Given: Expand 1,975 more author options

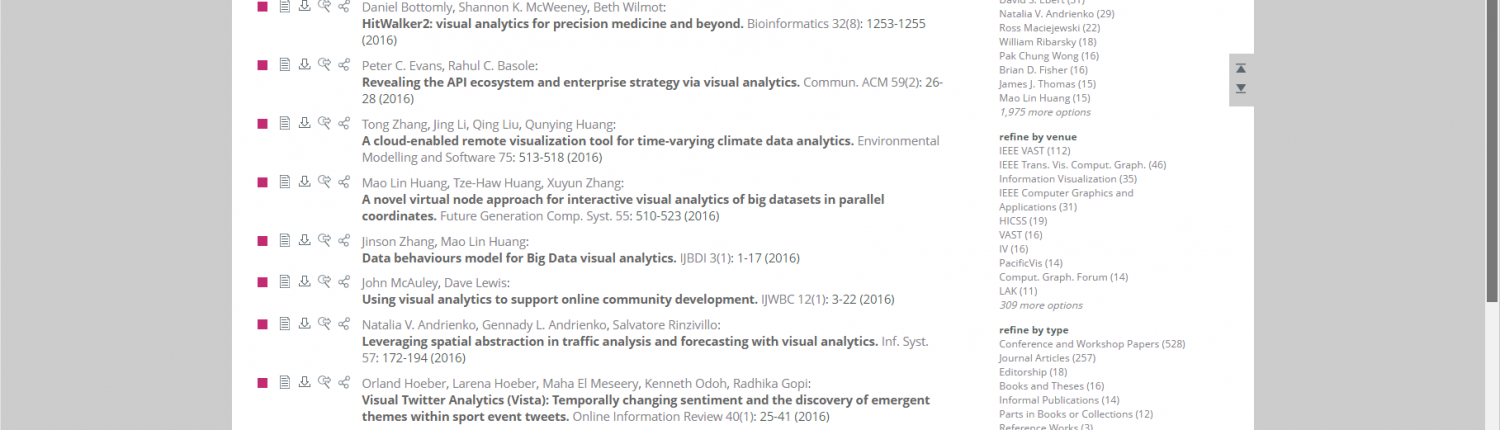Looking at the screenshot, I should [x=1045, y=112].
